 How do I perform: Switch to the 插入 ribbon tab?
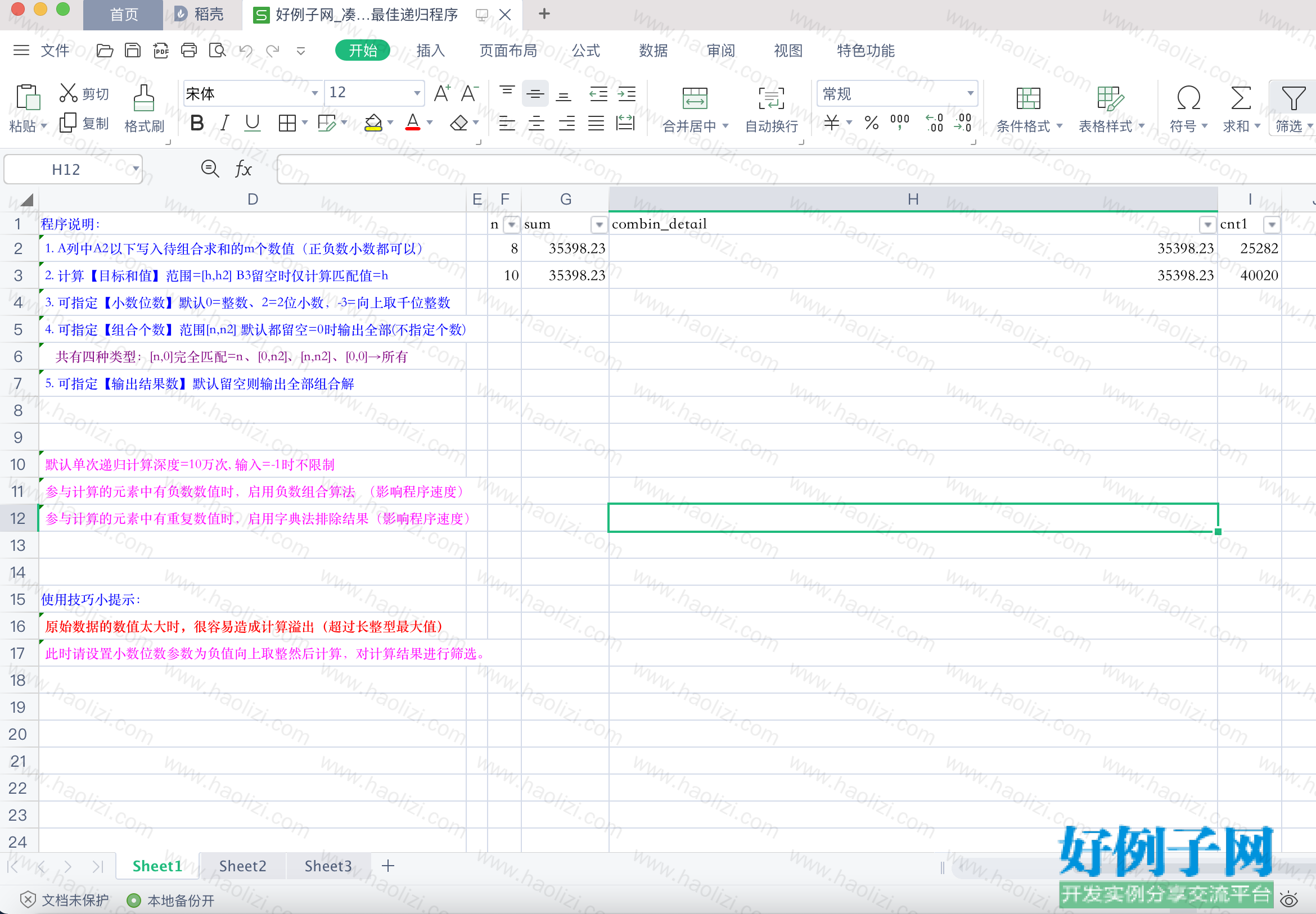(430, 51)
